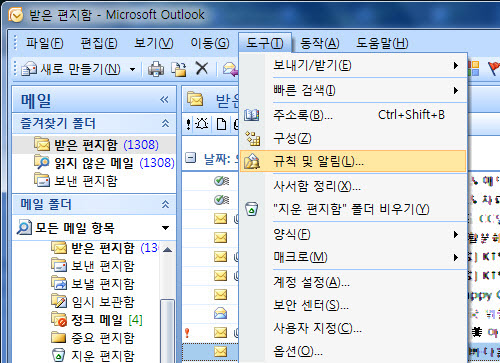The height and width of the screenshot is (363, 500).
Task: Open the 보기(V) menu
Action: [x=153, y=43]
